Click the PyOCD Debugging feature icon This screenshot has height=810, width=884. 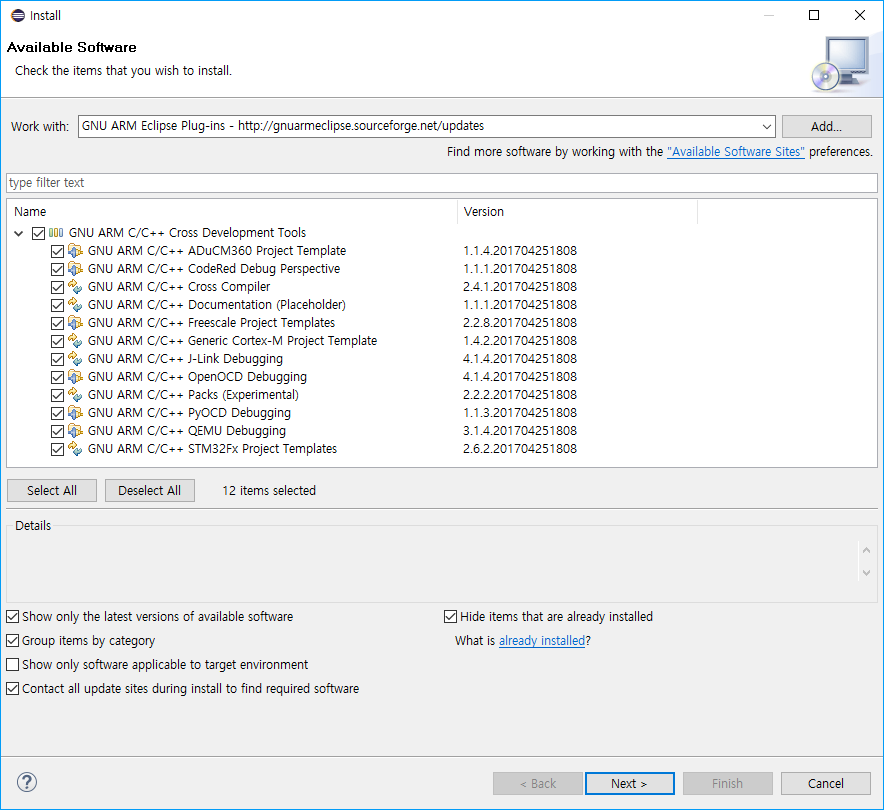point(75,412)
